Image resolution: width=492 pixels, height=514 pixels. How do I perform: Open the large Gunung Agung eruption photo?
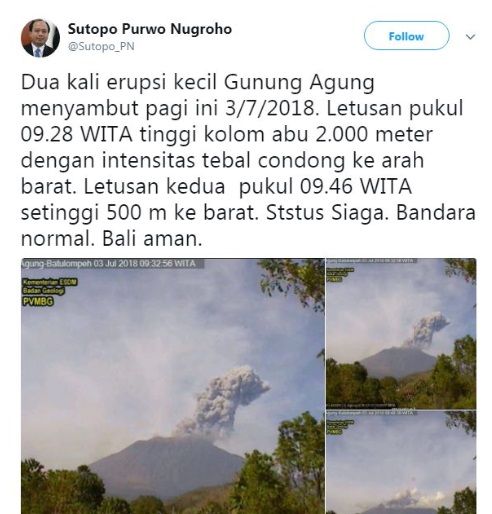(173, 386)
